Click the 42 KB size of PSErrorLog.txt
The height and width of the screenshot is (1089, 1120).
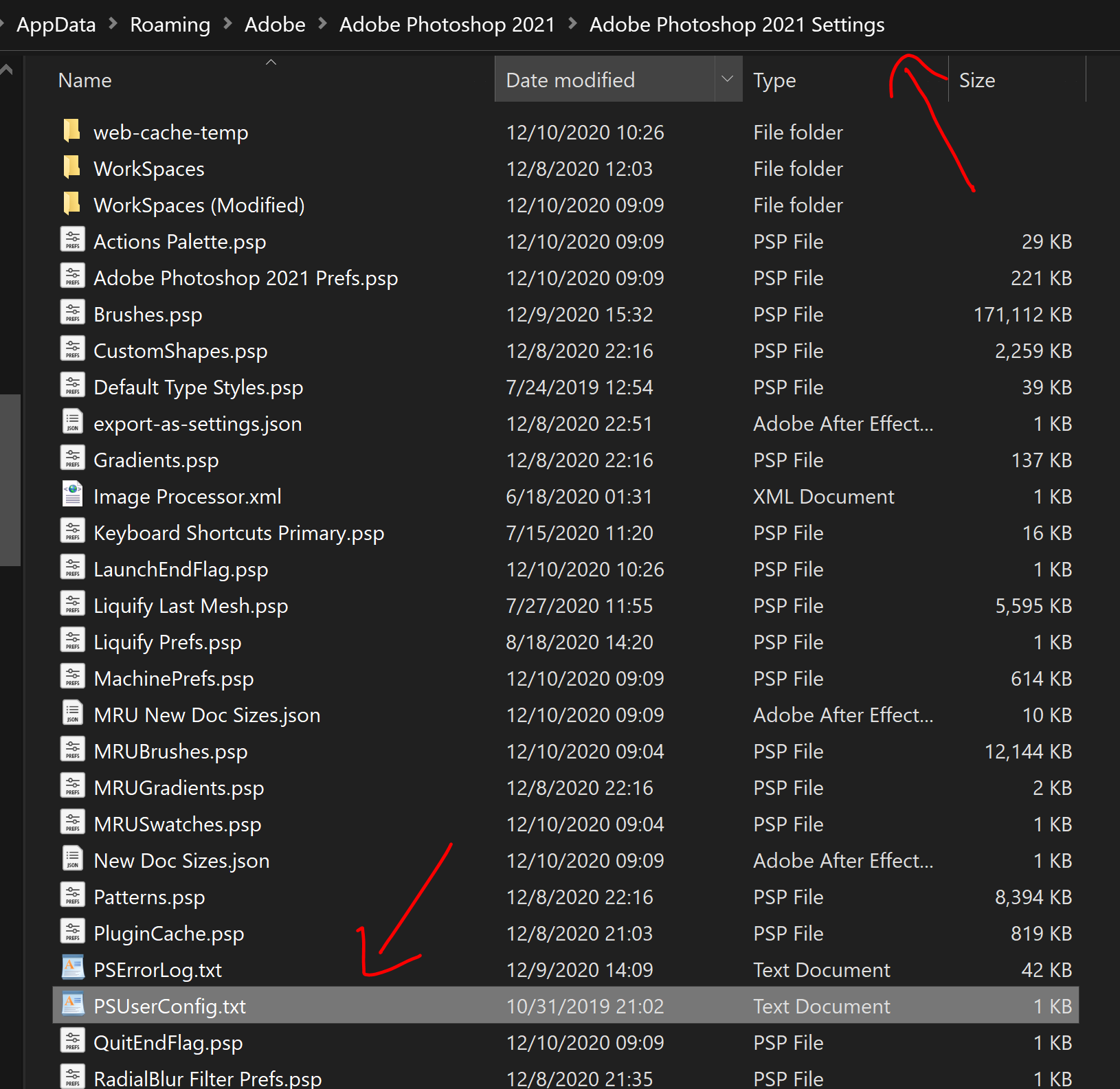[1046, 969]
